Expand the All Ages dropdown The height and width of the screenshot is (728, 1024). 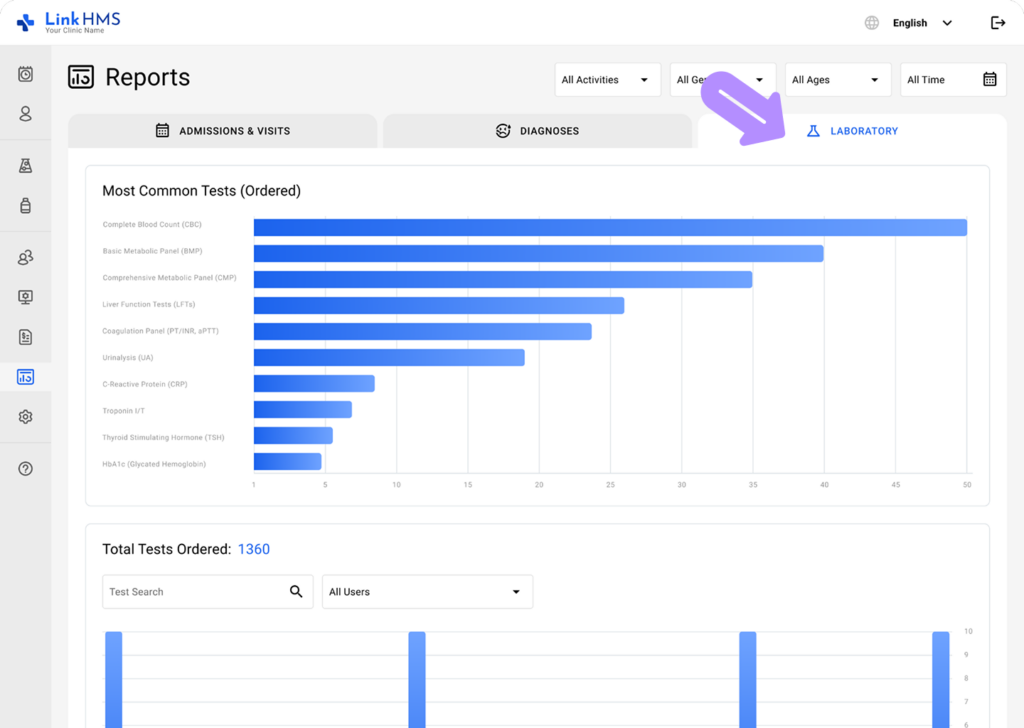pyautogui.click(x=837, y=80)
